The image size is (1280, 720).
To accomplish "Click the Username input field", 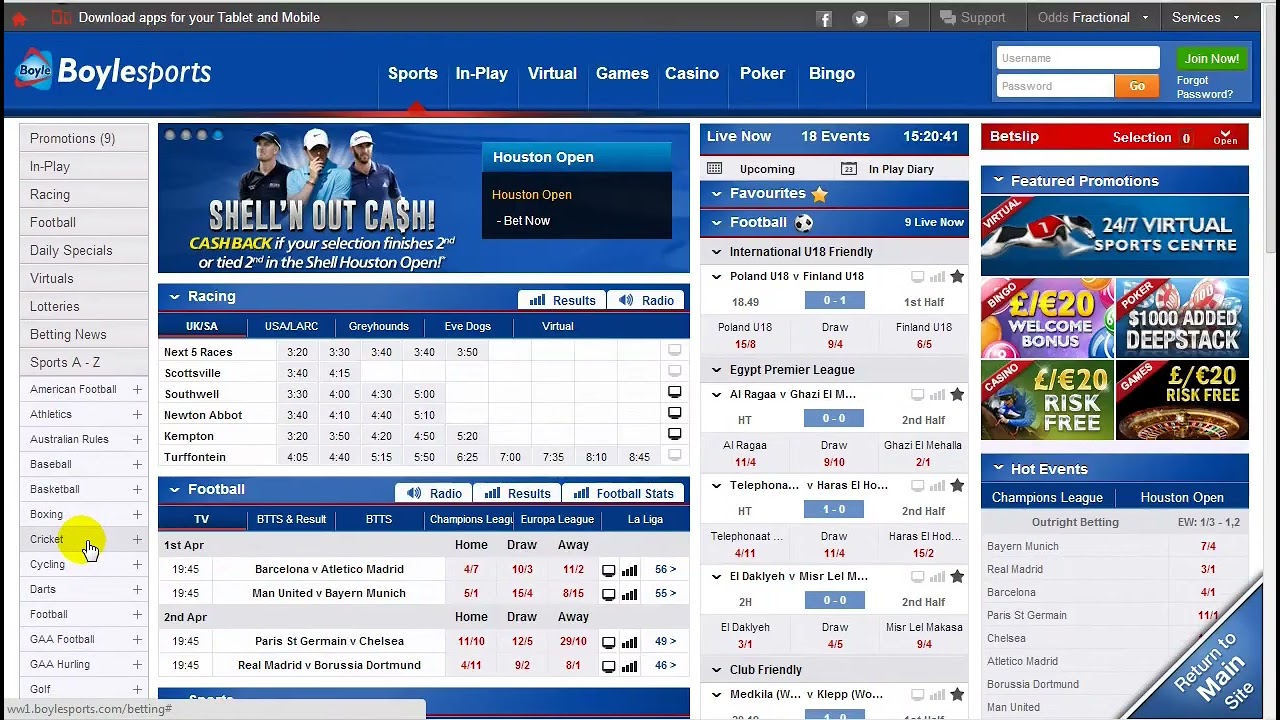I will tap(1078, 58).
